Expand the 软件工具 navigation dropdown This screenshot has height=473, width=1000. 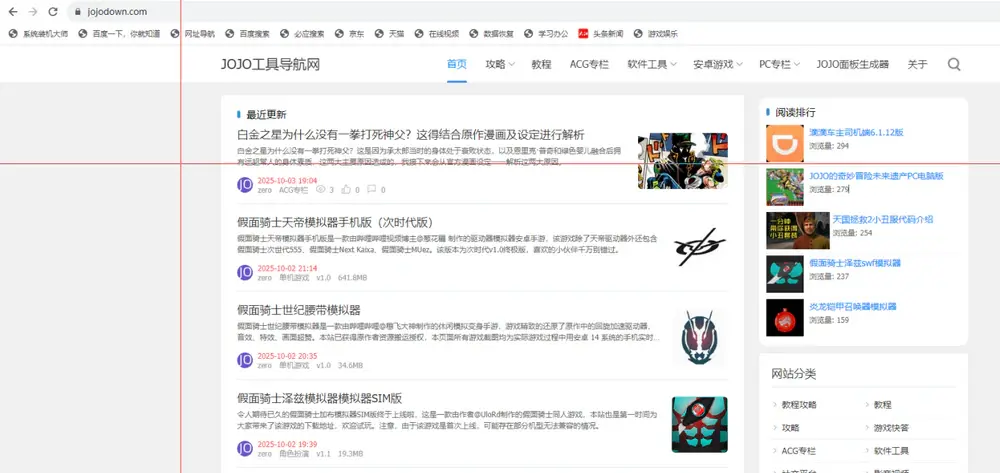coord(652,64)
